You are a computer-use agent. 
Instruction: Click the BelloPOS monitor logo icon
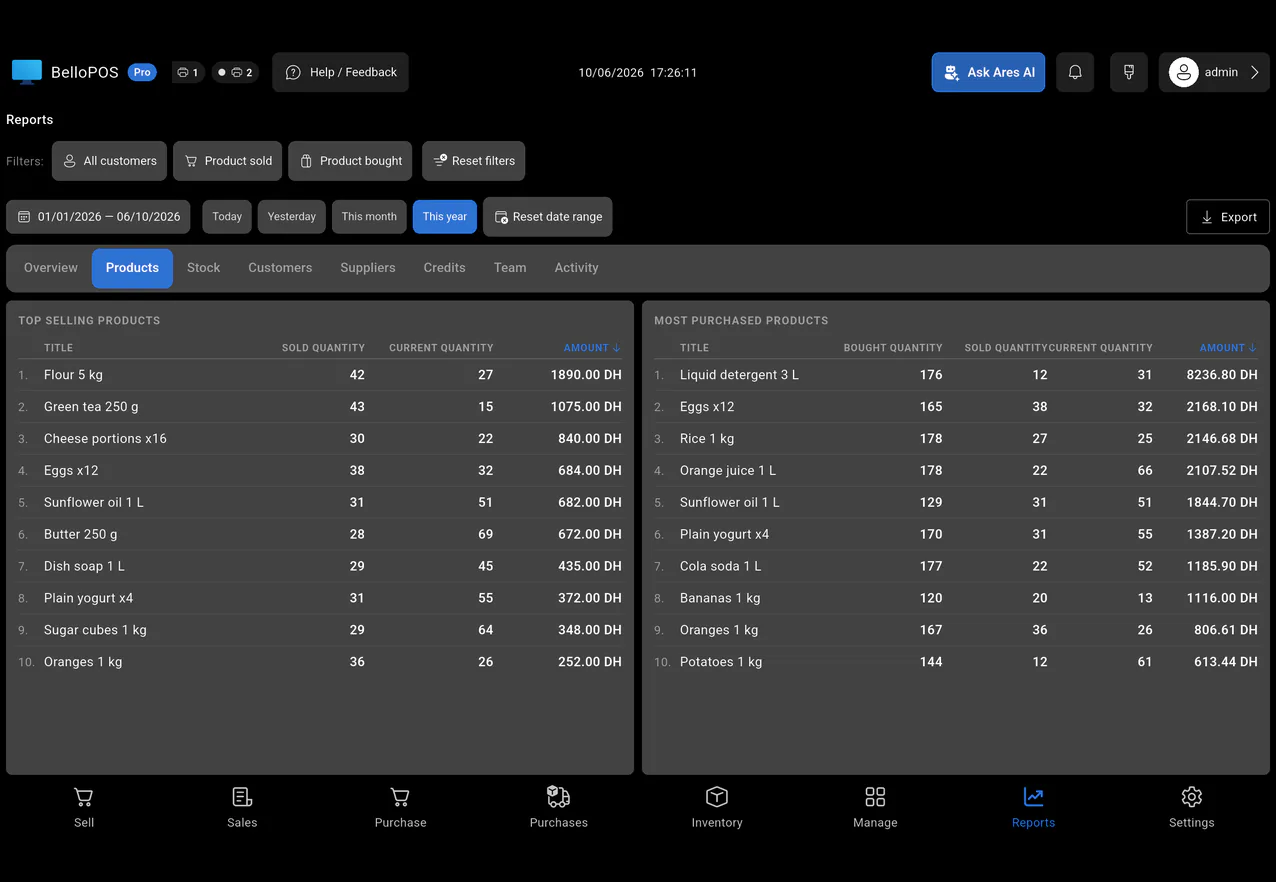[x=27, y=72]
